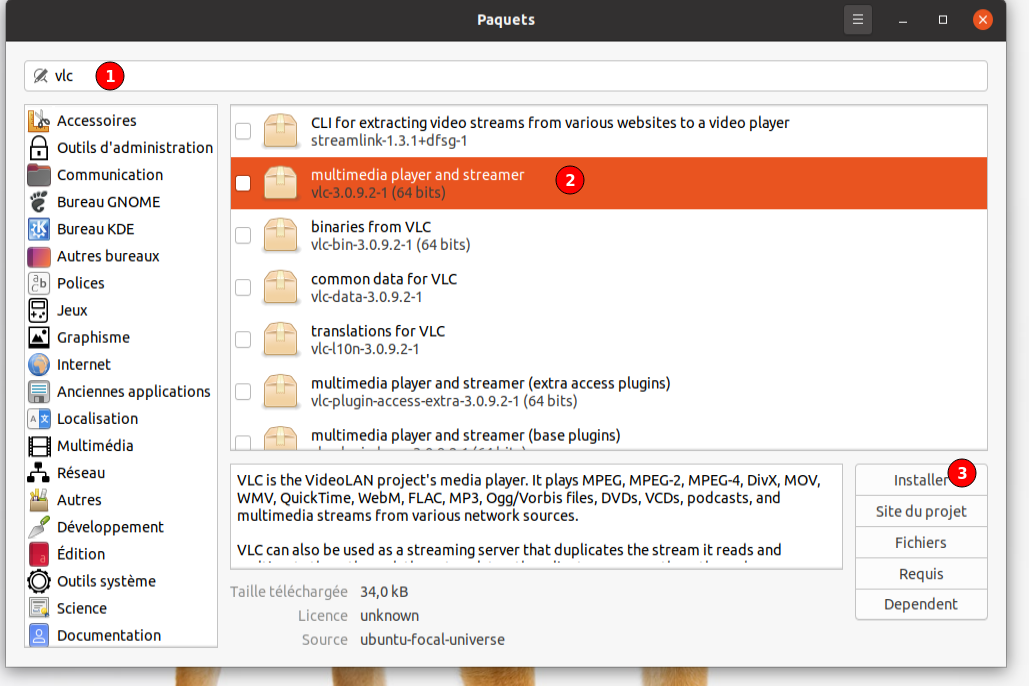Screen dimensions: 1029x686
Task: Select the Communication folder icon
Action: (x=39, y=175)
